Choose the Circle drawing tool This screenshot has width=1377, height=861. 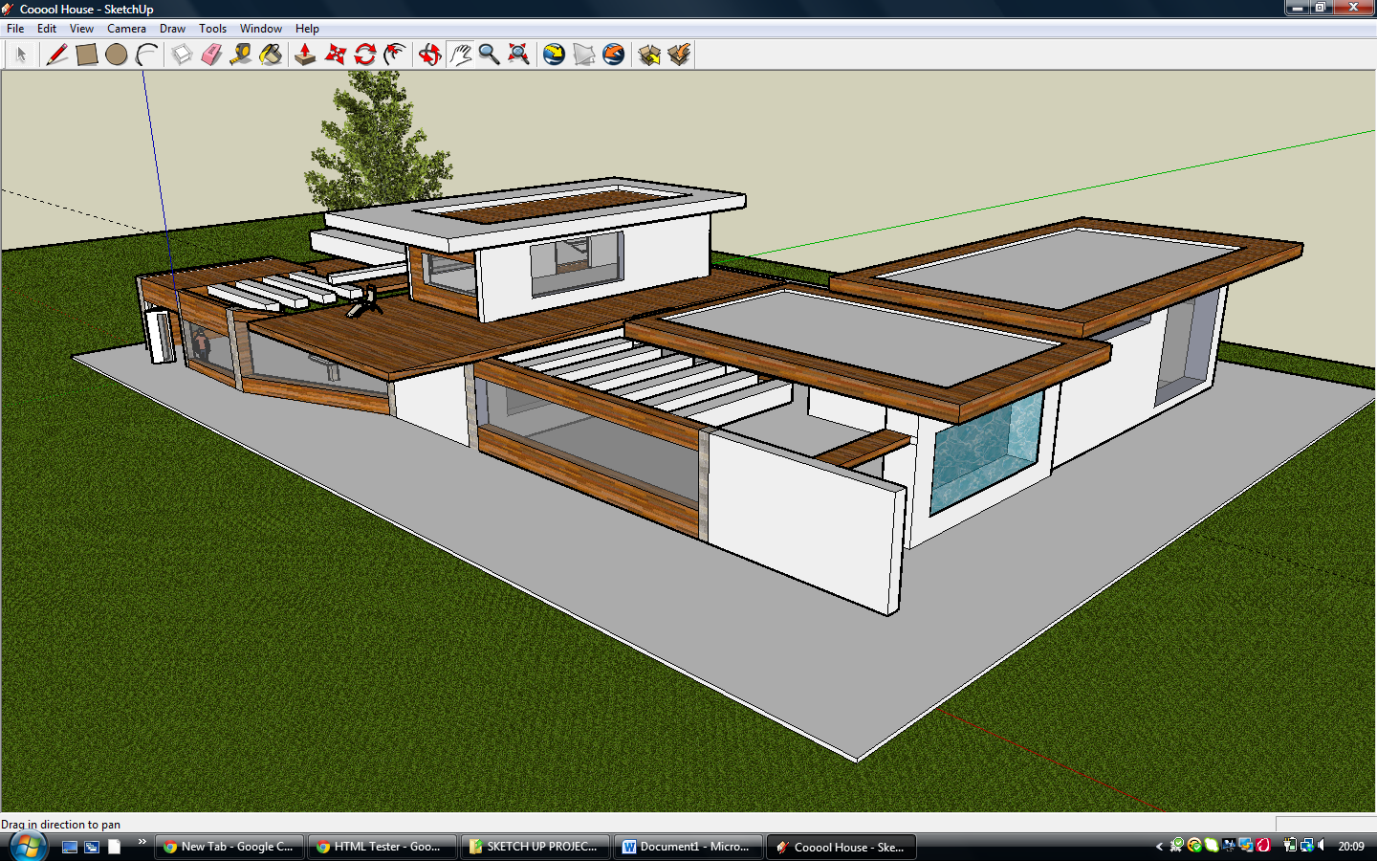(115, 55)
